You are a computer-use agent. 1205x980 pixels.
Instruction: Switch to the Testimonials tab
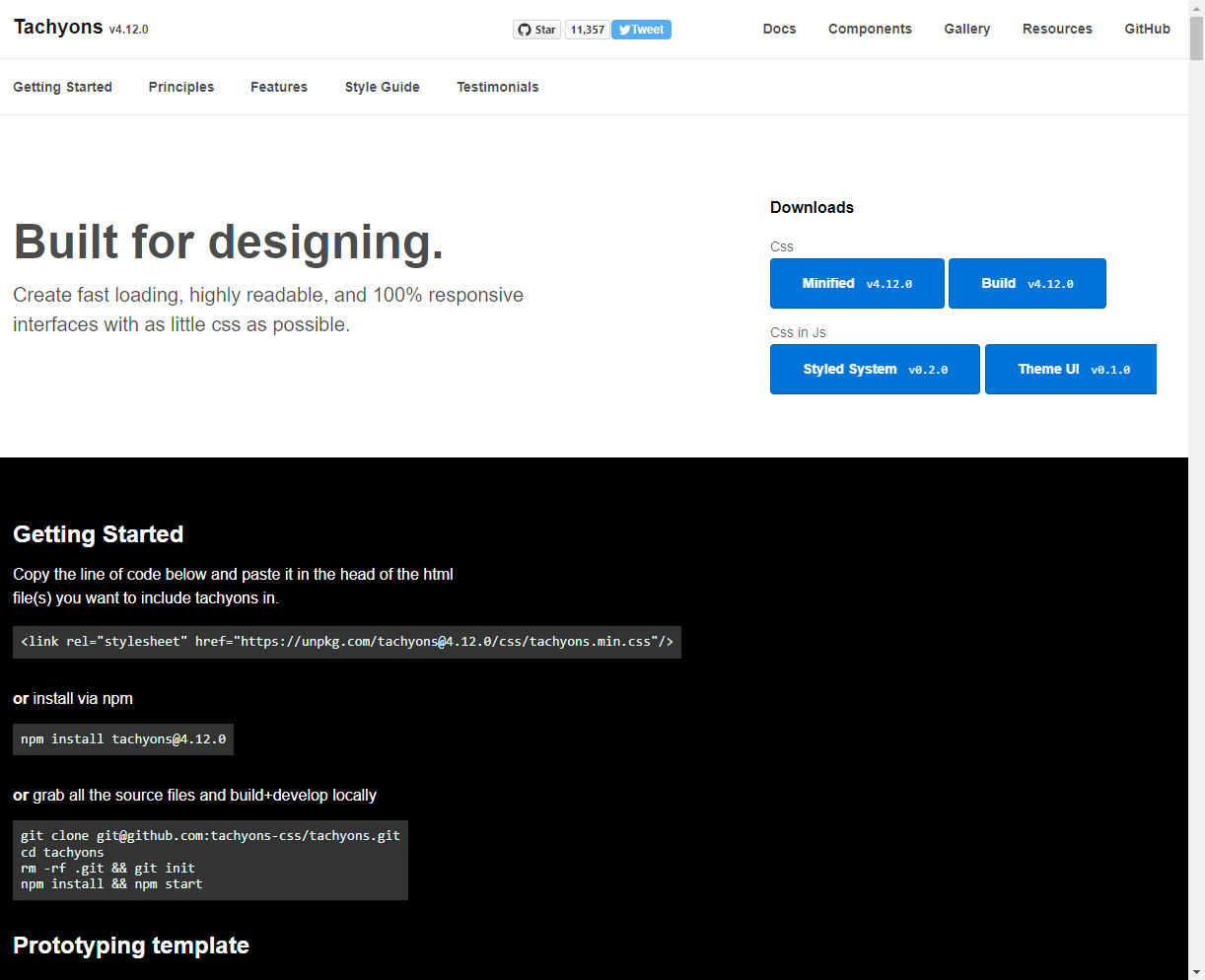coord(497,87)
